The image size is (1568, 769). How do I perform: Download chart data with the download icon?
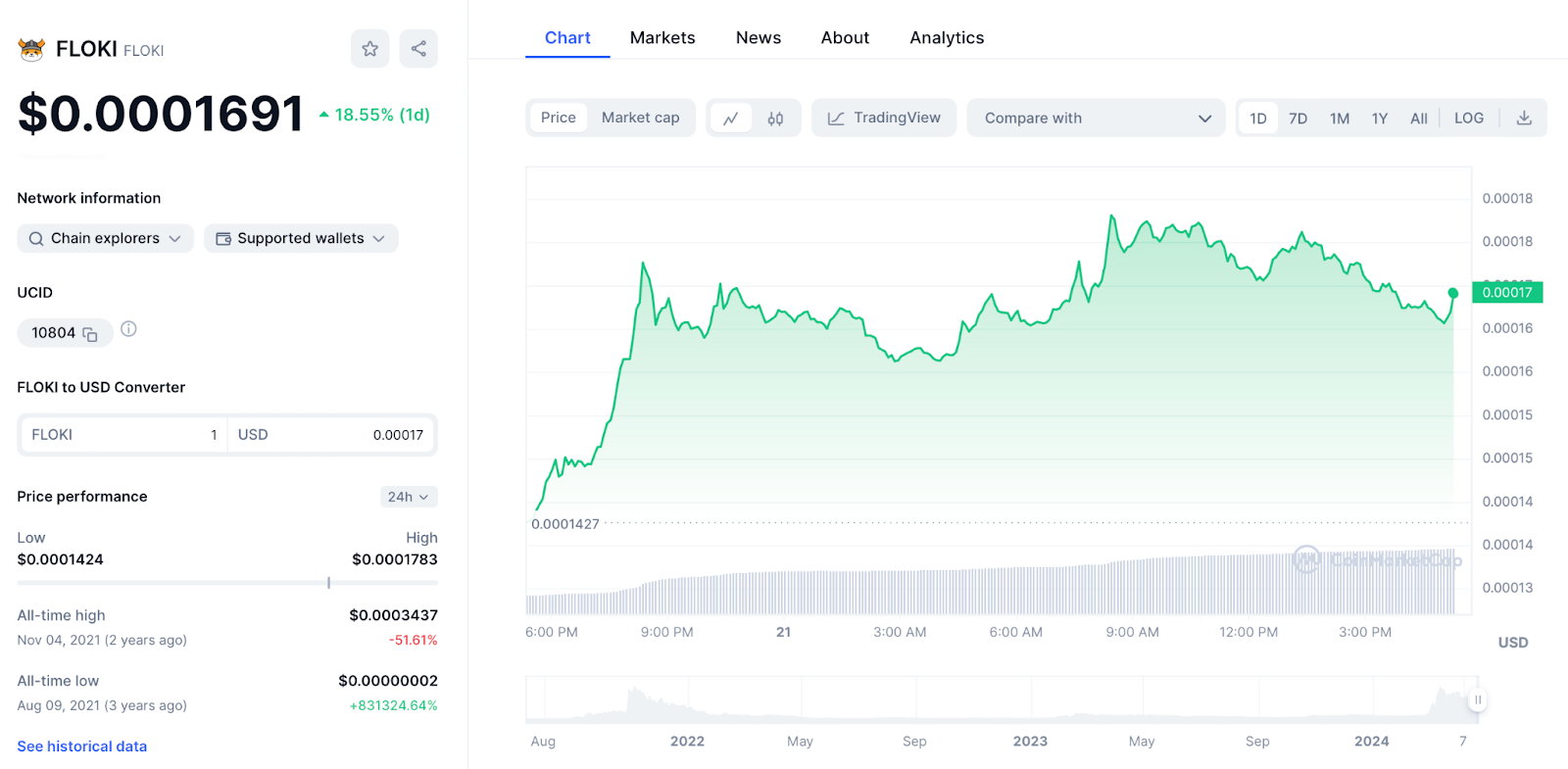pyautogui.click(x=1524, y=118)
